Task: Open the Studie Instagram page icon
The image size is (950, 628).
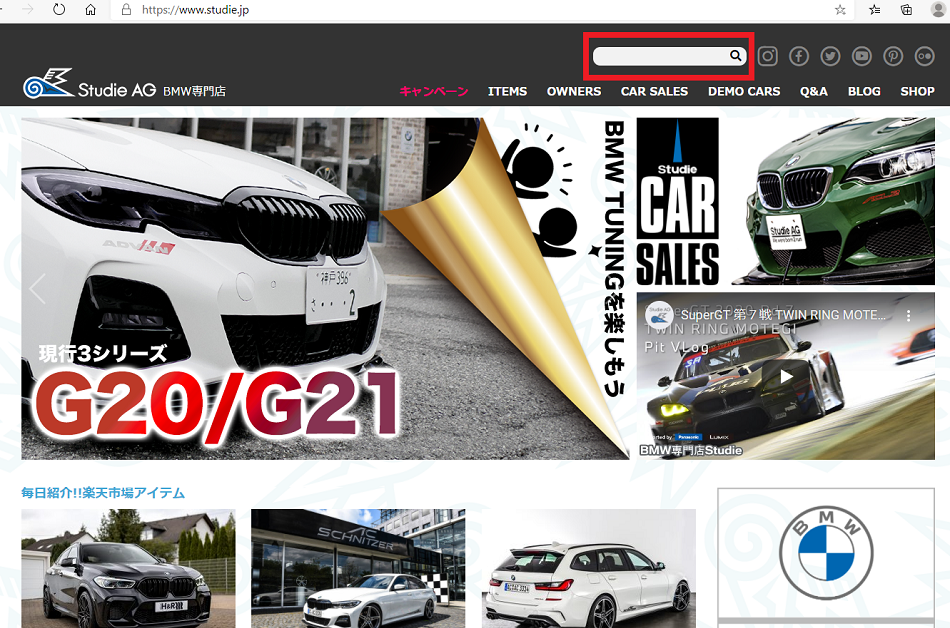Action: (768, 56)
